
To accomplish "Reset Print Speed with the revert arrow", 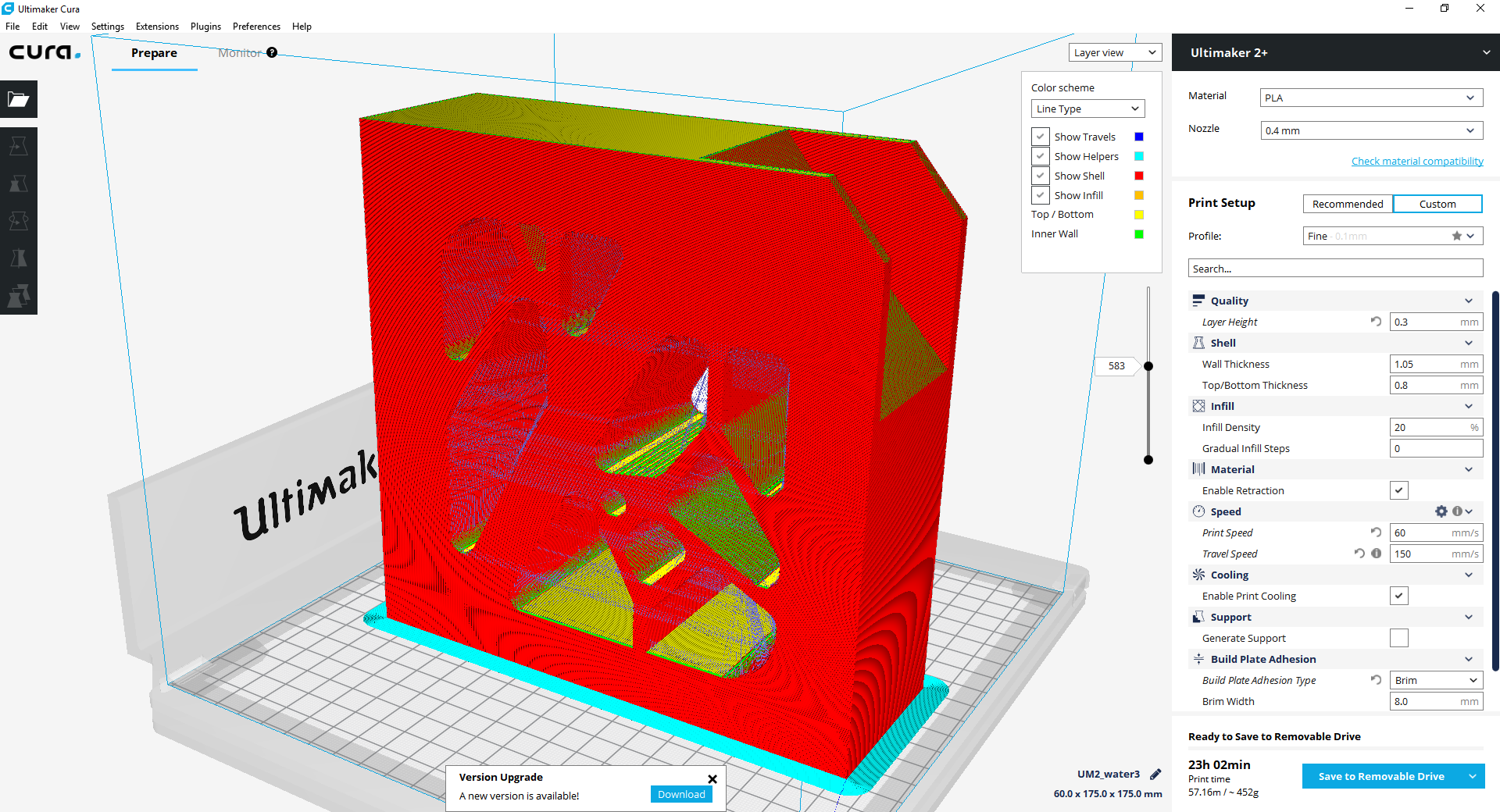I will click(1376, 532).
